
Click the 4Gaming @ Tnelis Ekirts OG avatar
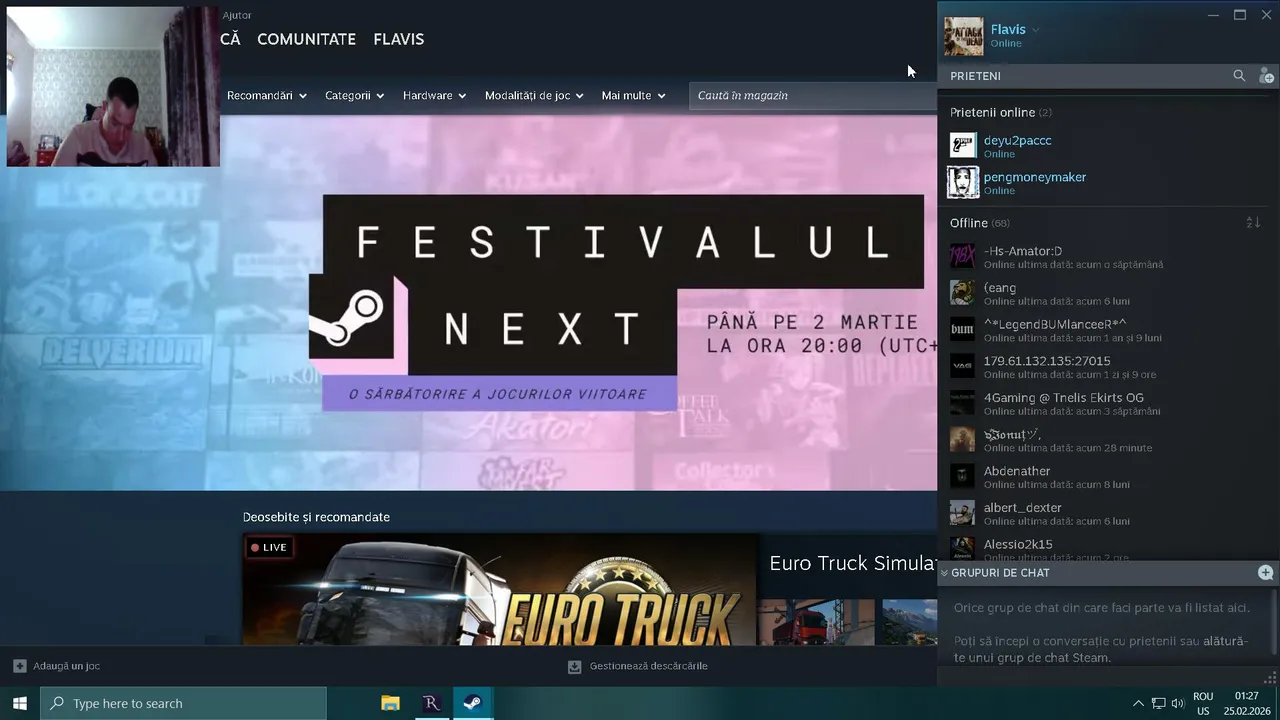(962, 403)
